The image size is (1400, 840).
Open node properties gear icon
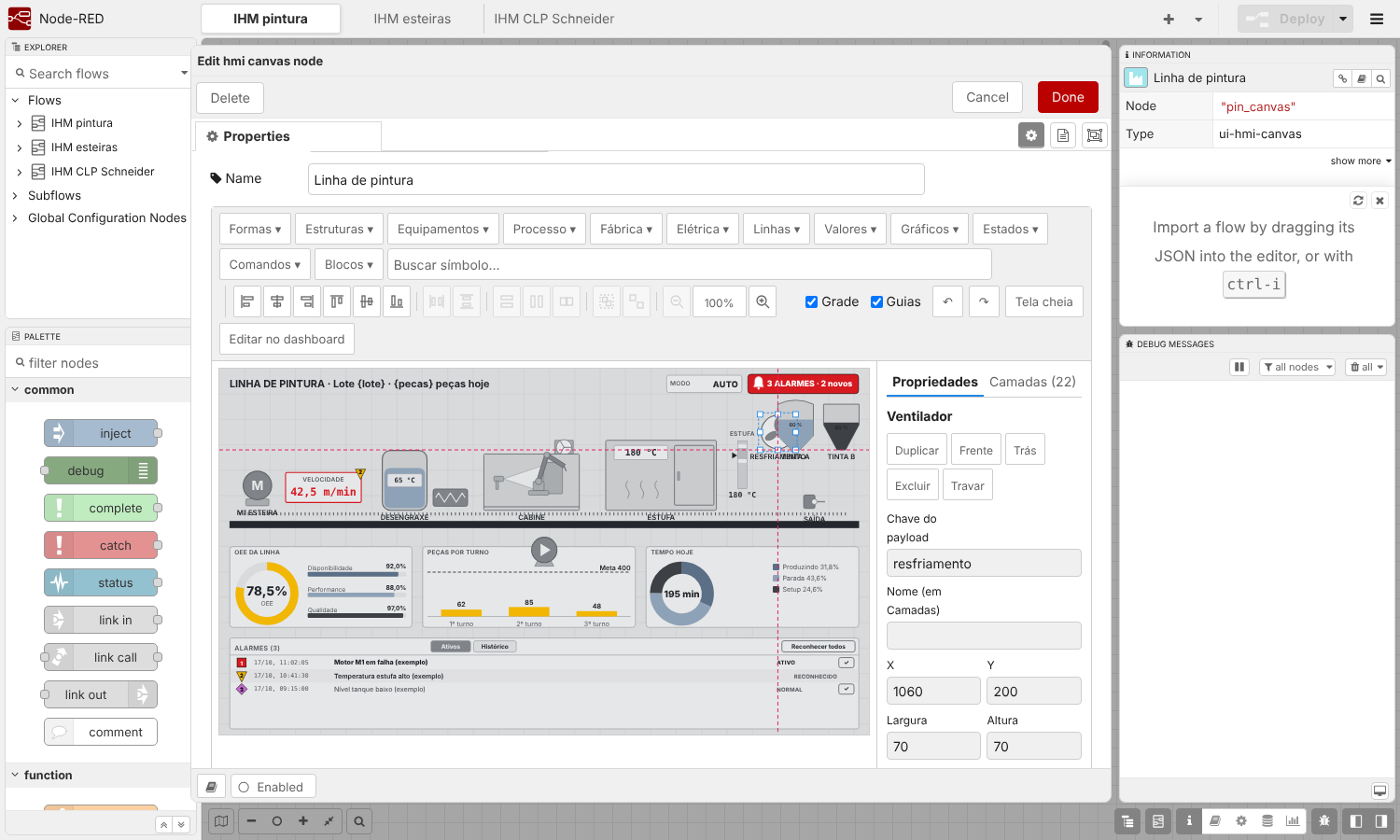tap(1031, 135)
